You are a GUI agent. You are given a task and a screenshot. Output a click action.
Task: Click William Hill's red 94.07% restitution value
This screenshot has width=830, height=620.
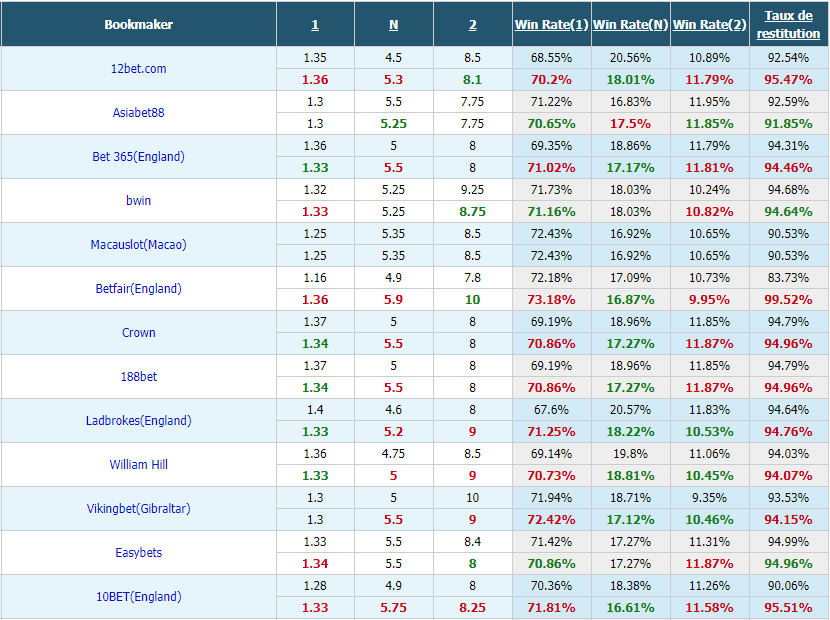coord(788,475)
